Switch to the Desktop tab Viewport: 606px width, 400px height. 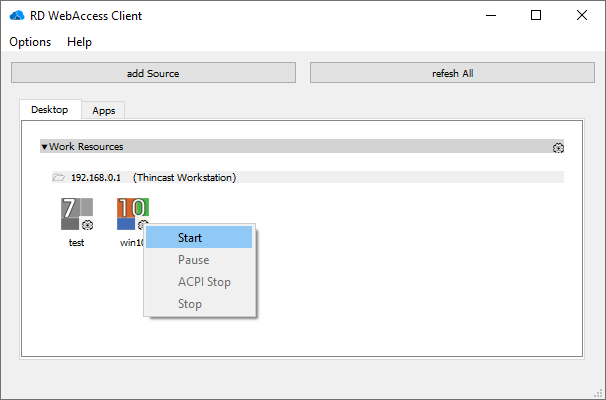click(50, 109)
